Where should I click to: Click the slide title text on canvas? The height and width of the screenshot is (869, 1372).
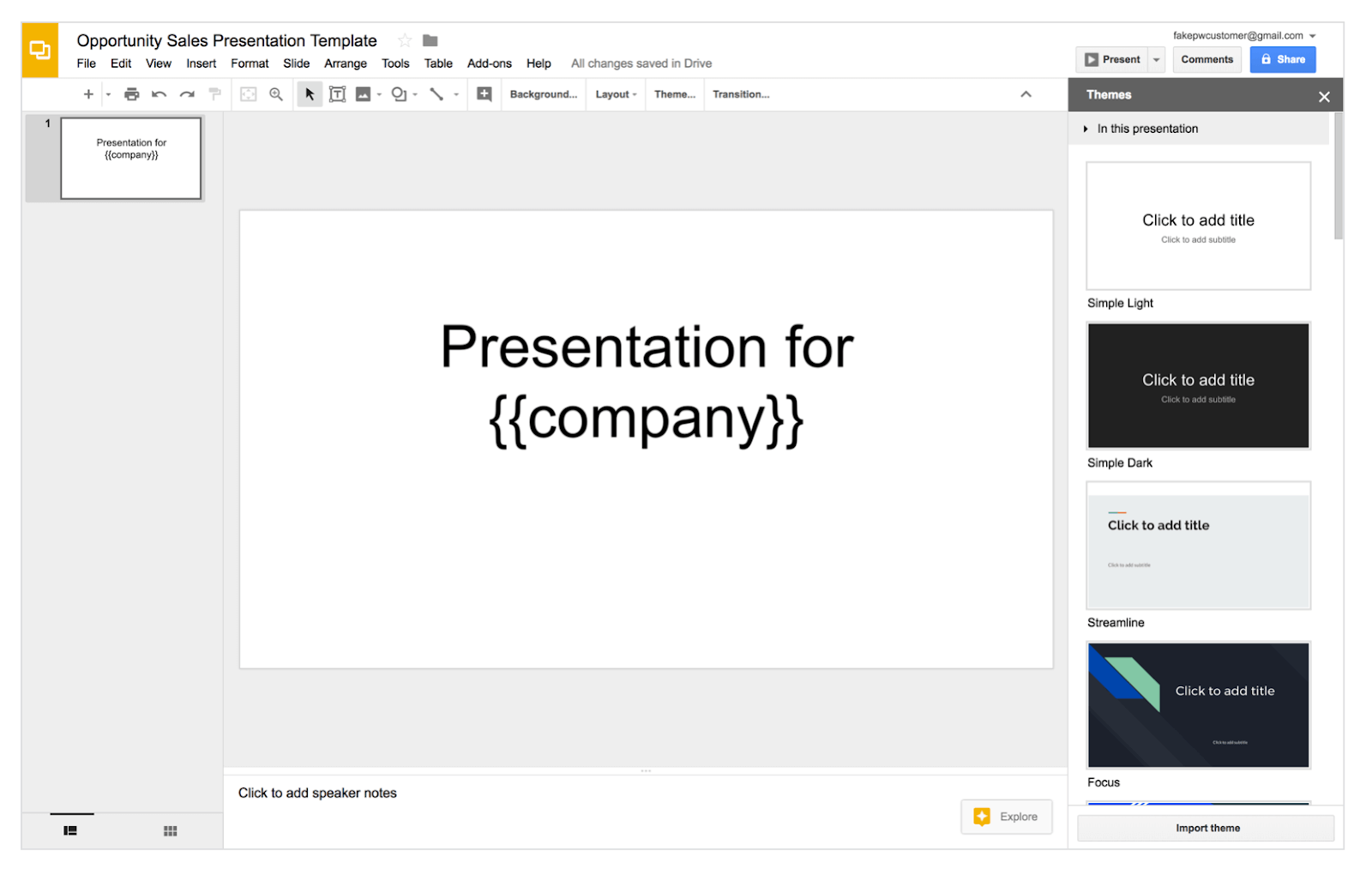[647, 383]
